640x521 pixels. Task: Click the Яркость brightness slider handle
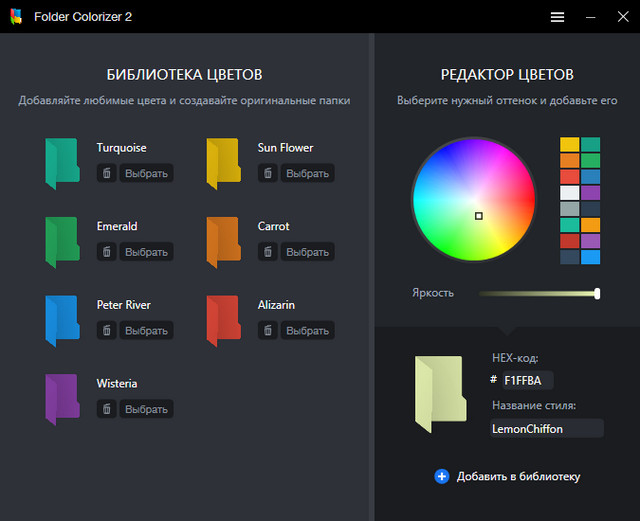pos(597,293)
